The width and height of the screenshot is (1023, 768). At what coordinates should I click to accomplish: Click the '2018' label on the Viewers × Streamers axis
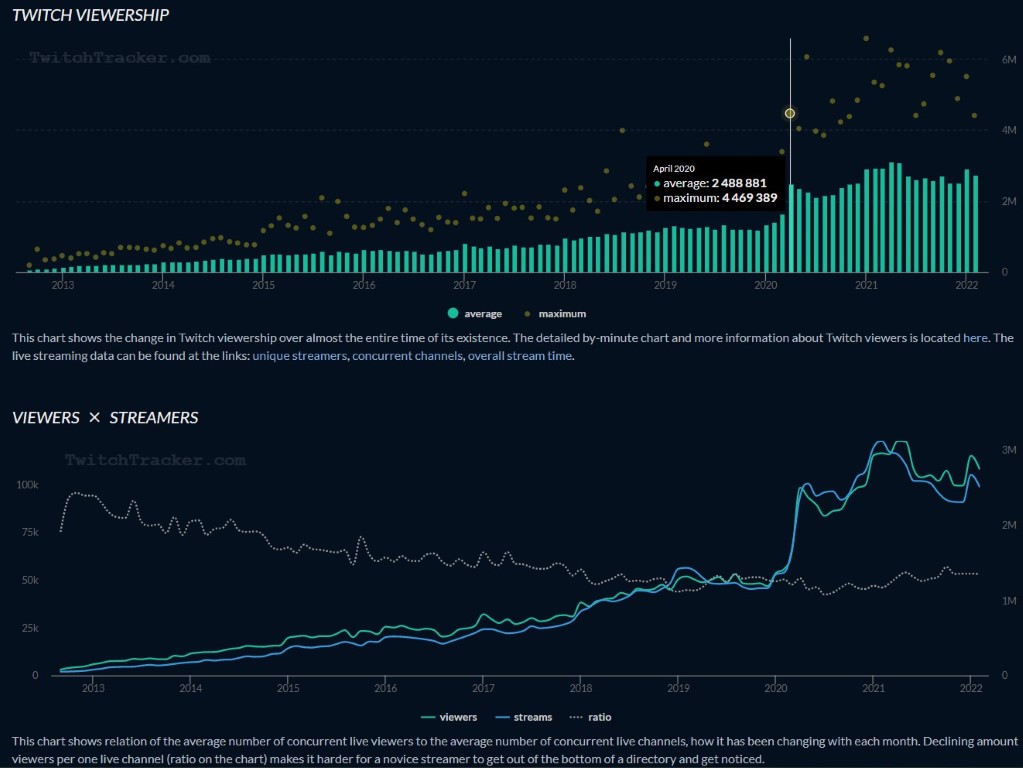pyautogui.click(x=581, y=688)
